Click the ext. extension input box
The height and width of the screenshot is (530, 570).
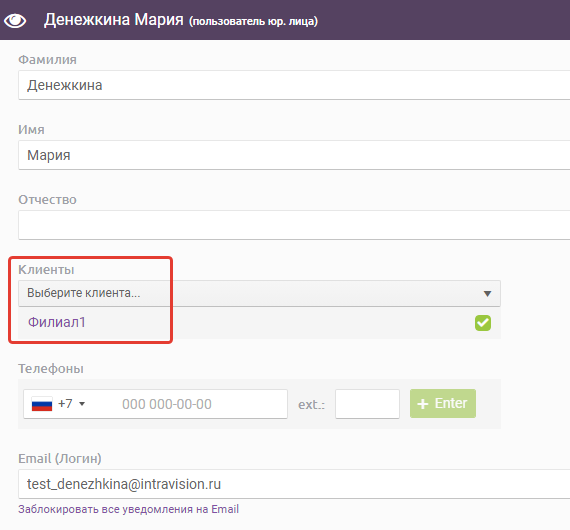click(367, 404)
